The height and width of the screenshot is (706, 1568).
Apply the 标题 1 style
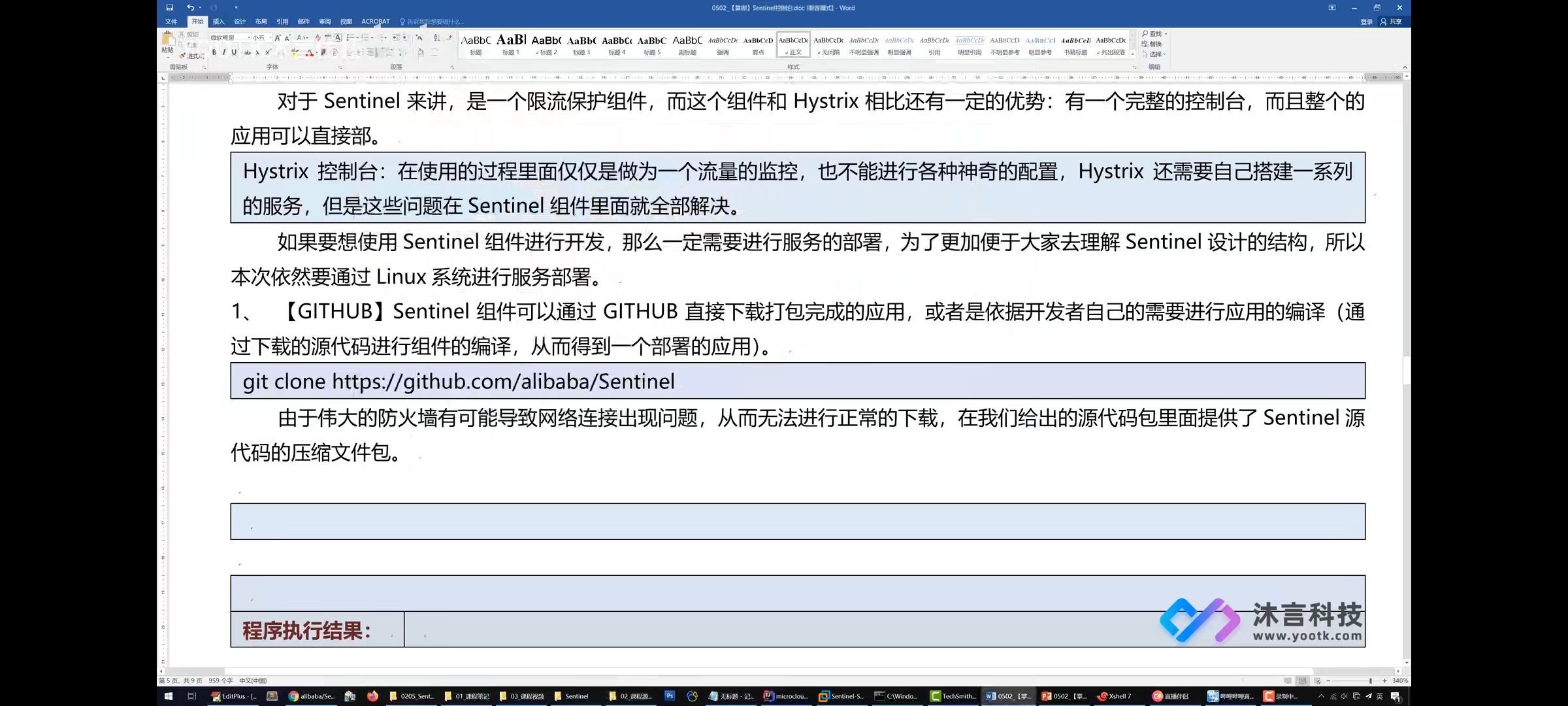coord(511,44)
